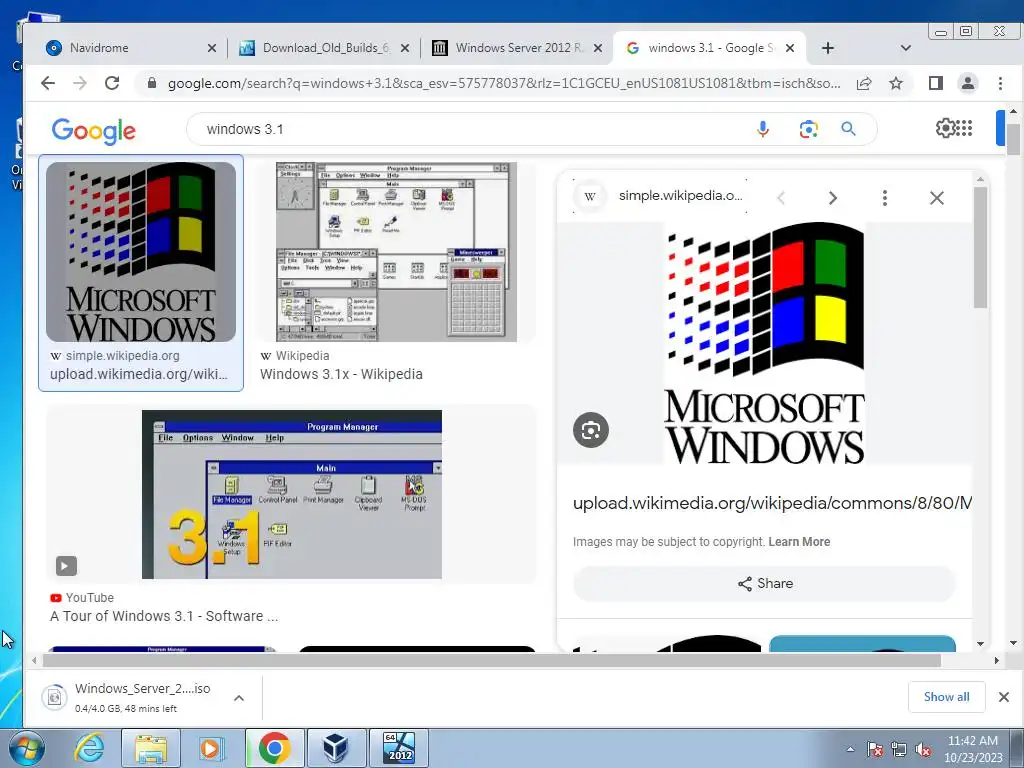This screenshot has height=768, width=1024.
Task: Dismiss the downloads bar
Action: pos(1004,697)
